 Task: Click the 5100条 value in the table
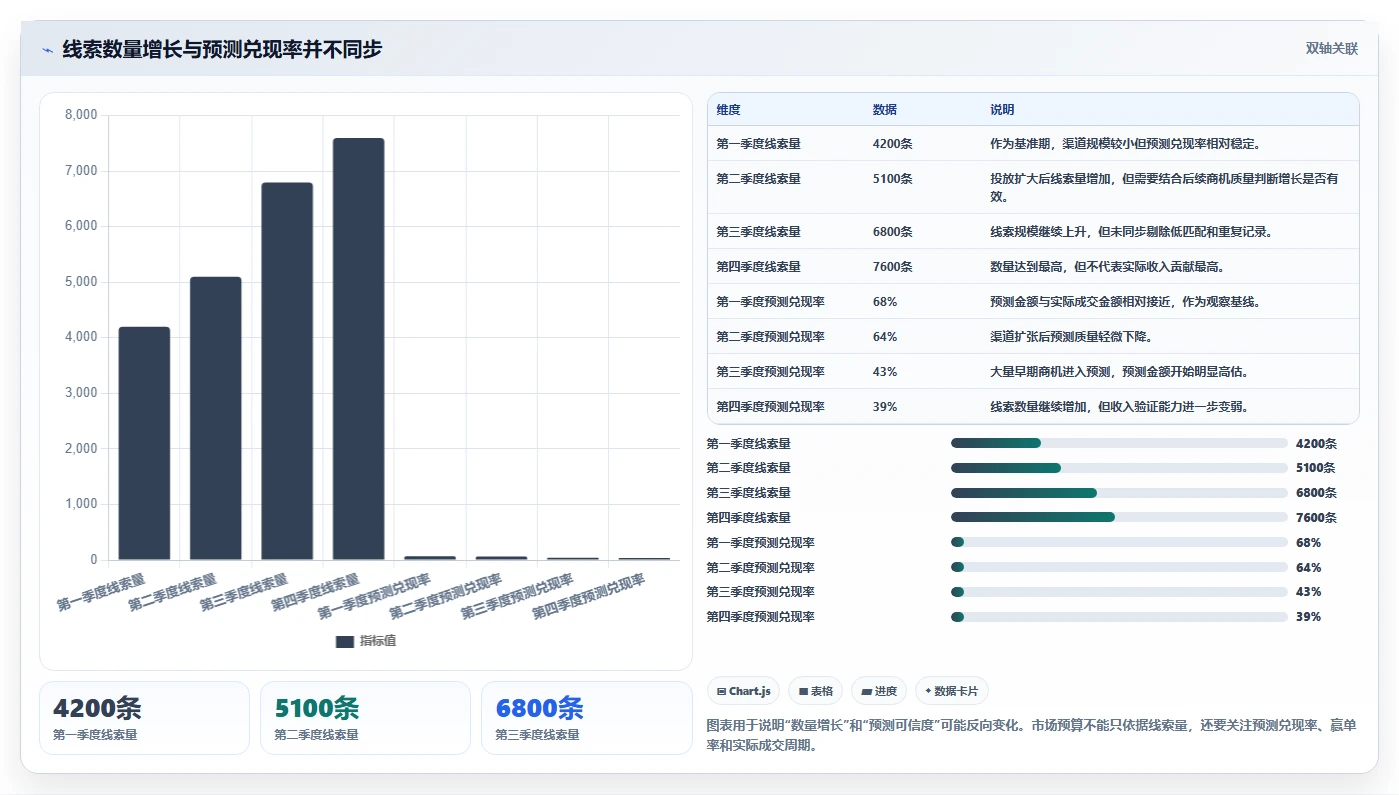(x=892, y=179)
